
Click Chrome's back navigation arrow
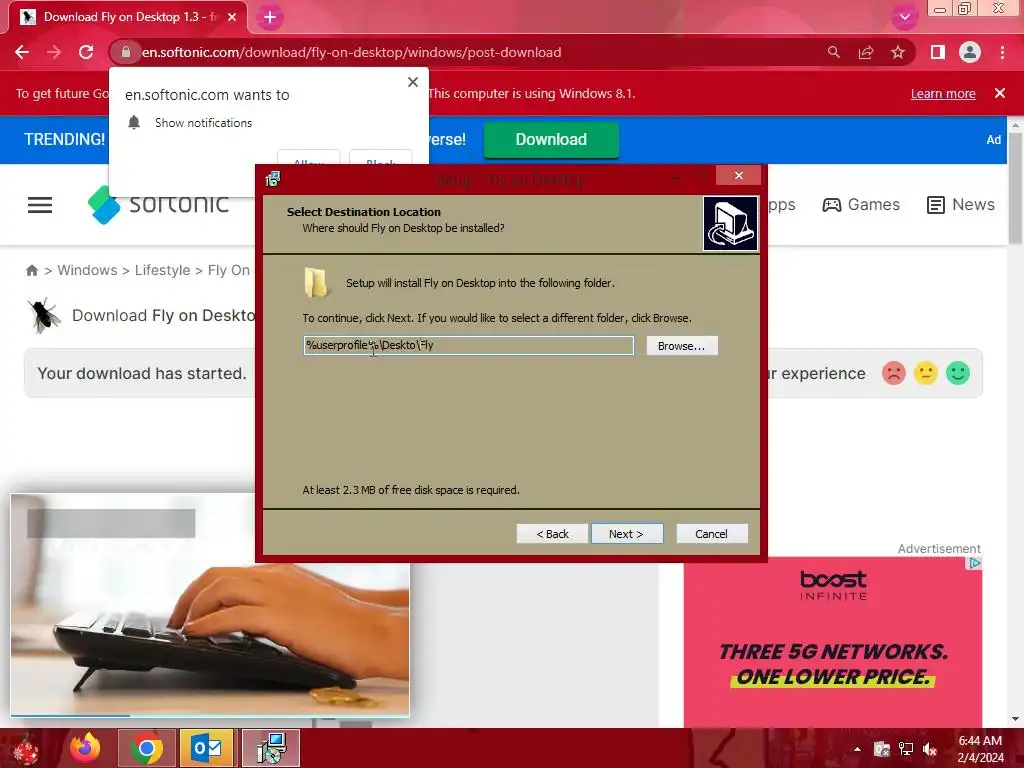pos(22,52)
